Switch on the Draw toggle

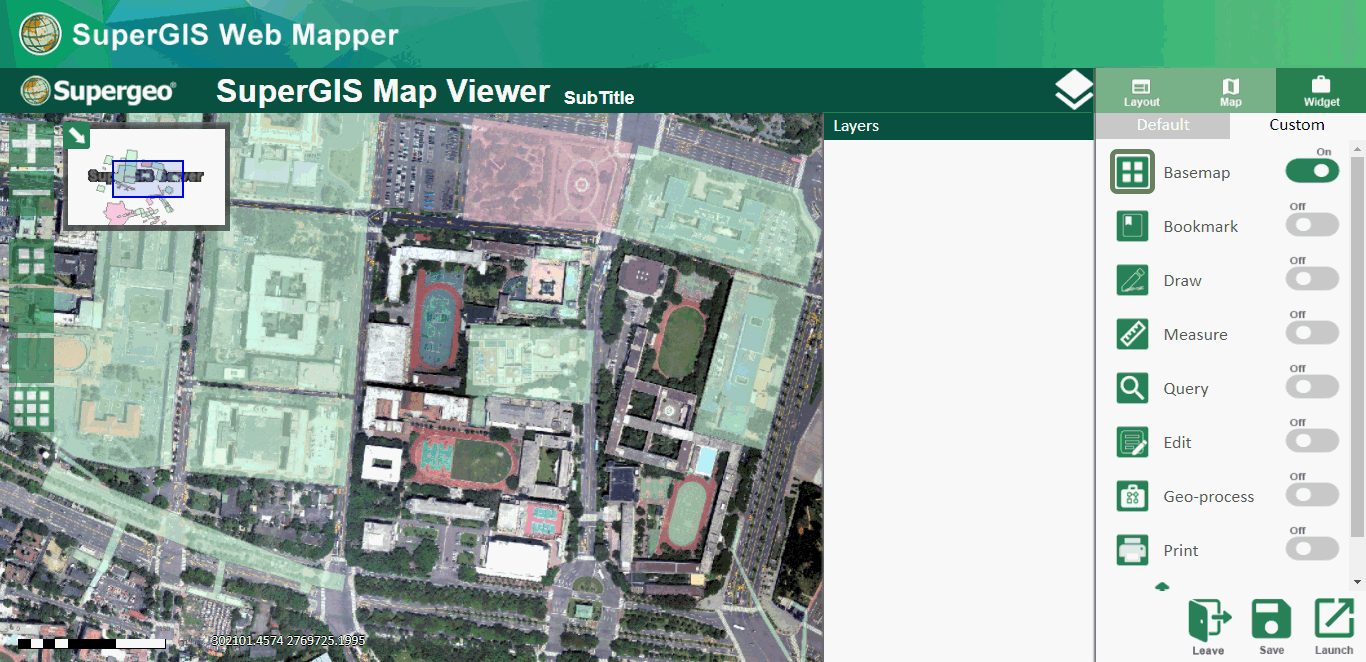(1312, 278)
